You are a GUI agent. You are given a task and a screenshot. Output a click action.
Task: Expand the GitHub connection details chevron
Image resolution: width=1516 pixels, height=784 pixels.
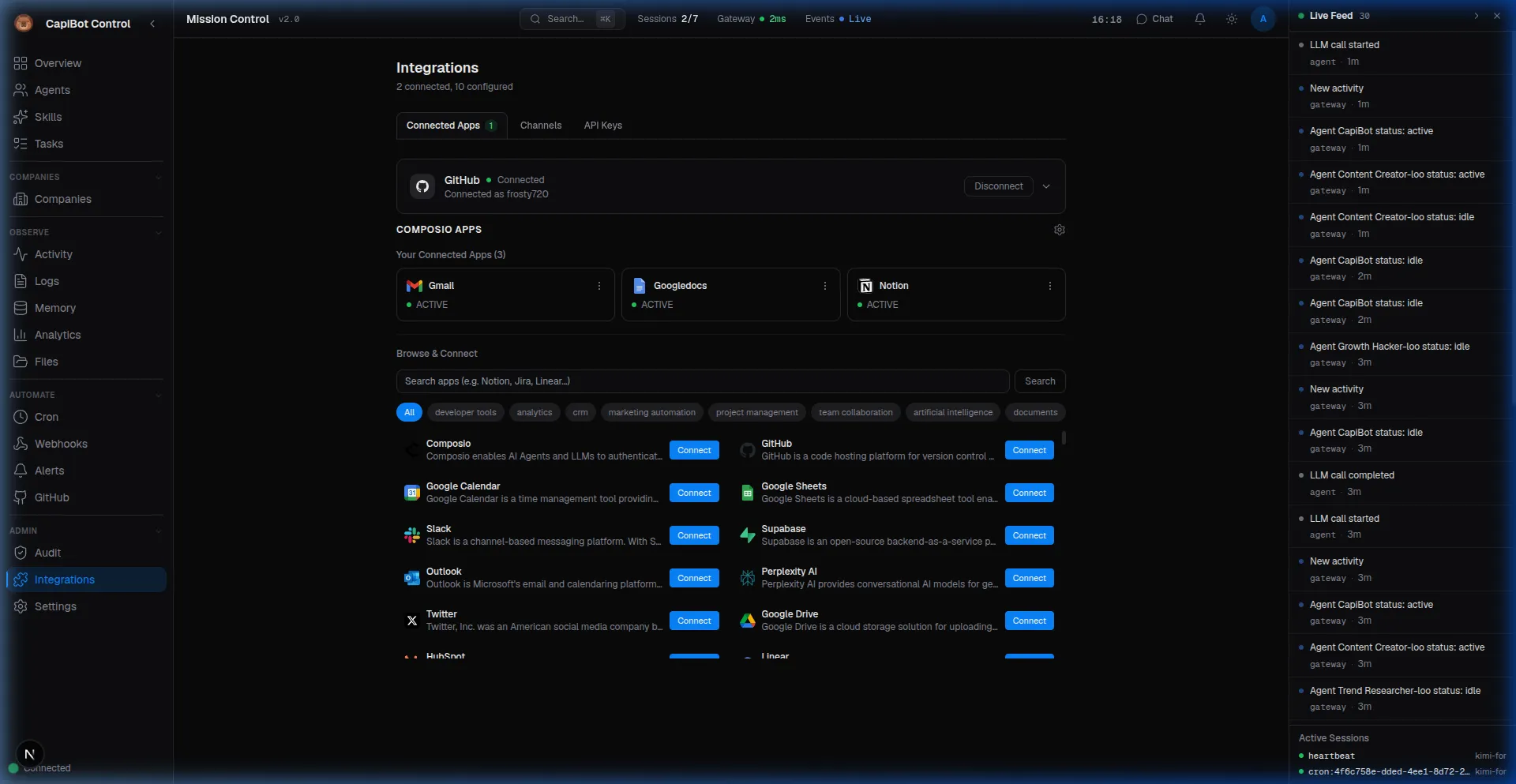(1046, 186)
